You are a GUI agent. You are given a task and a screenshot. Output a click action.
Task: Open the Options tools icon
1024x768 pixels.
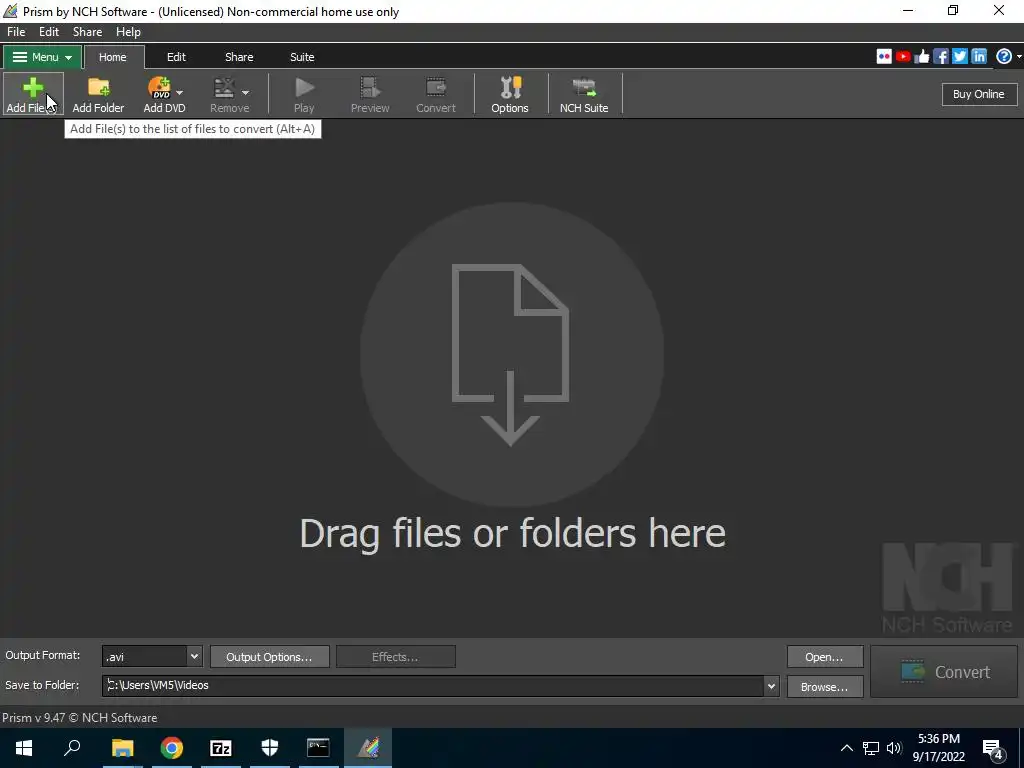pyautogui.click(x=509, y=94)
